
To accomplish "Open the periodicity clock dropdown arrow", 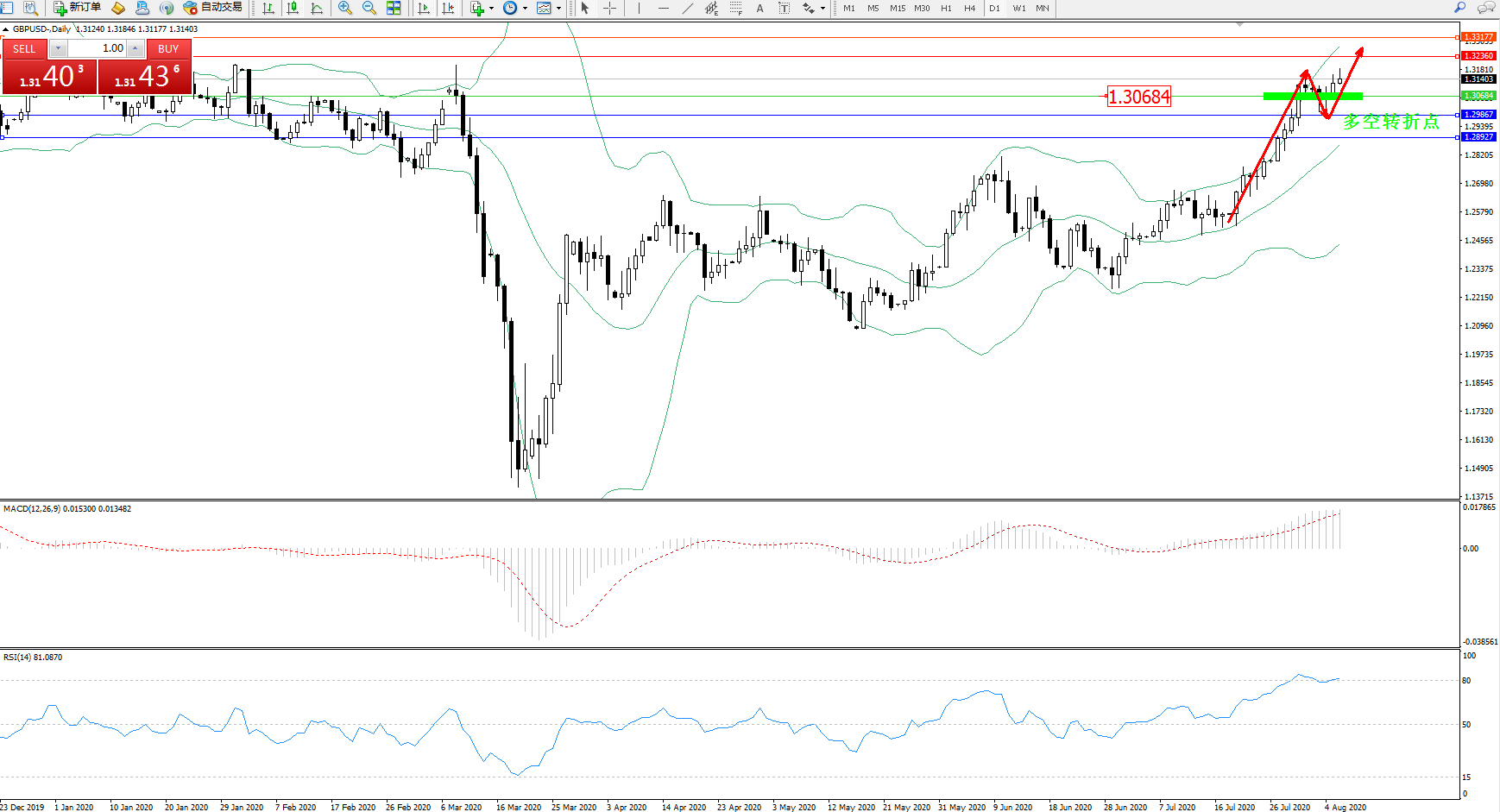I will (x=525, y=8).
